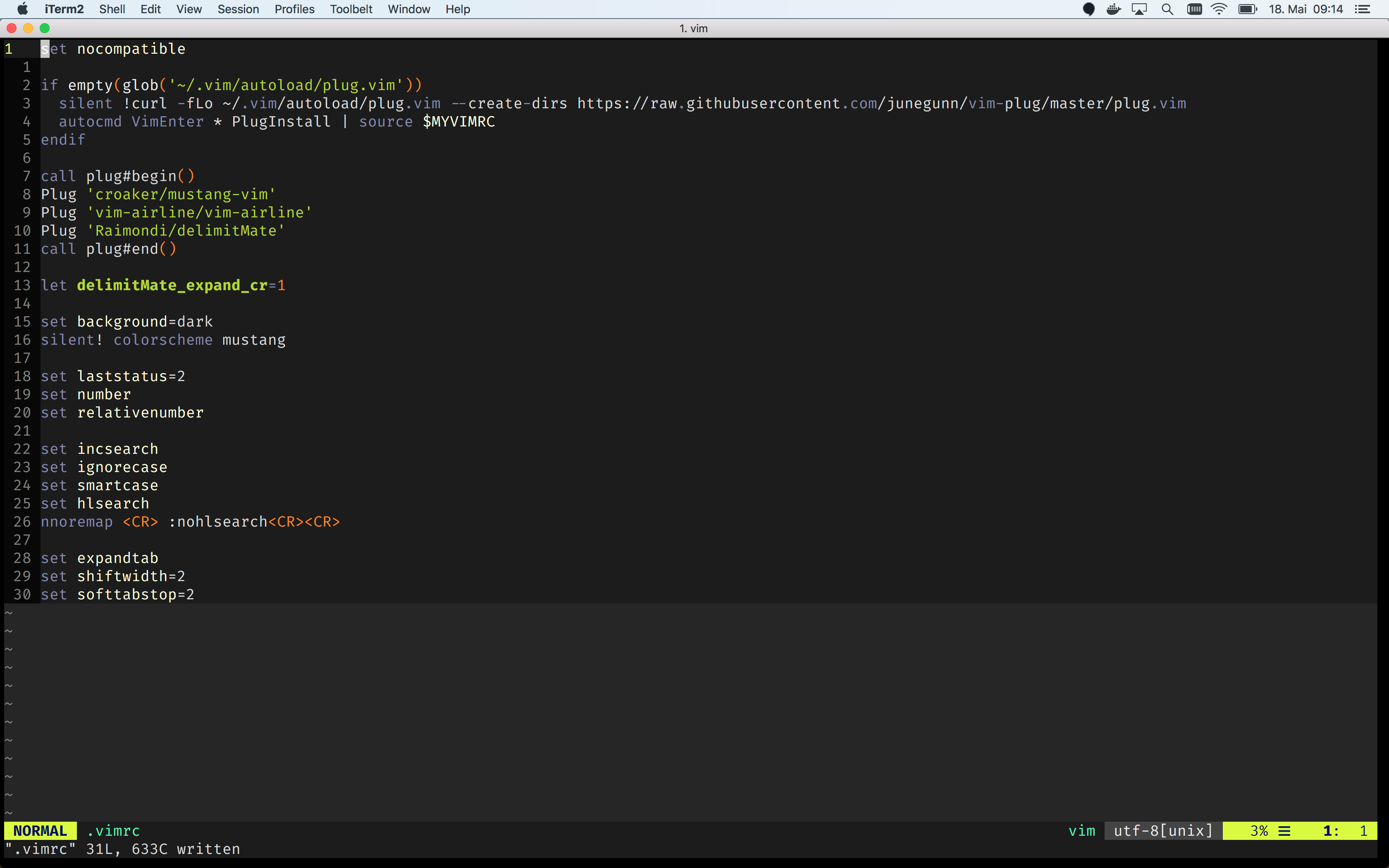This screenshot has width=1389, height=868.
Task: Click the 'call plug#begin()' line
Action: (x=118, y=176)
